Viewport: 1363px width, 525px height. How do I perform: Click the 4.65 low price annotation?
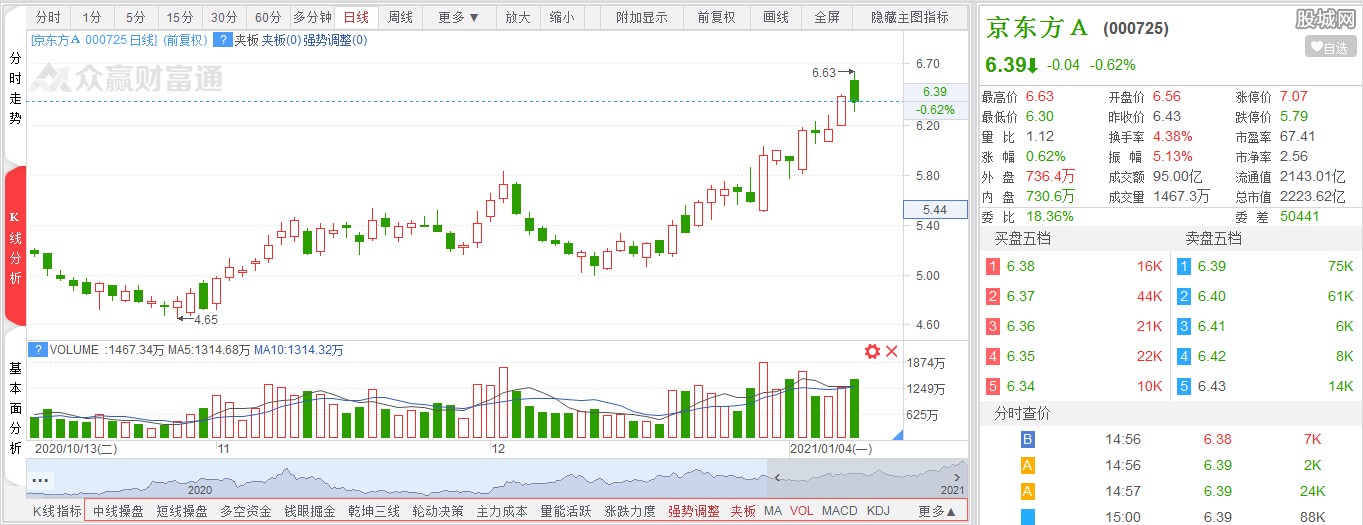206,320
